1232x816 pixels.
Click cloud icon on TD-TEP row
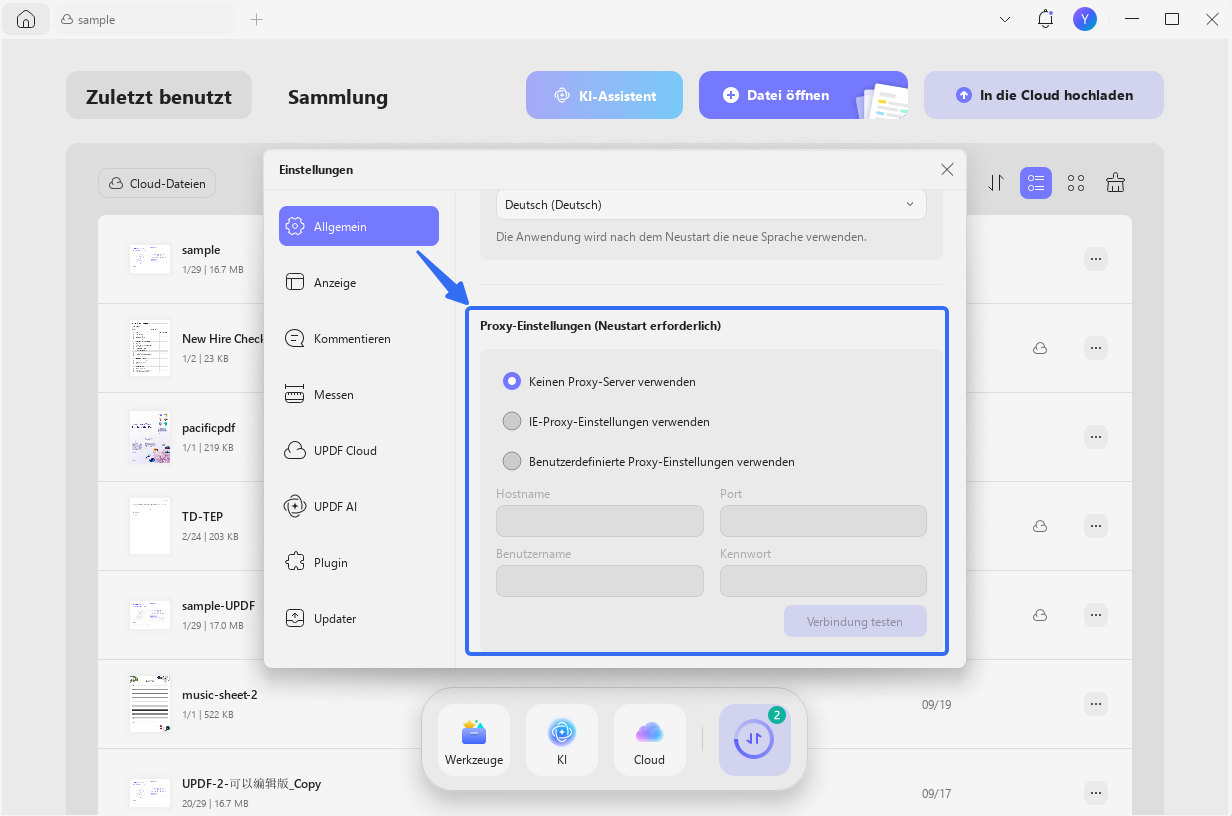[x=1040, y=526]
